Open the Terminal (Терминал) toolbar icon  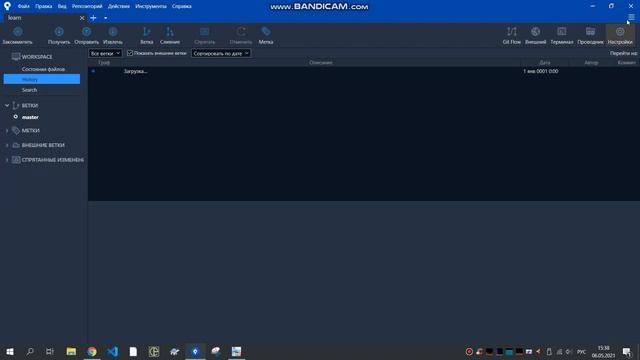point(562,36)
